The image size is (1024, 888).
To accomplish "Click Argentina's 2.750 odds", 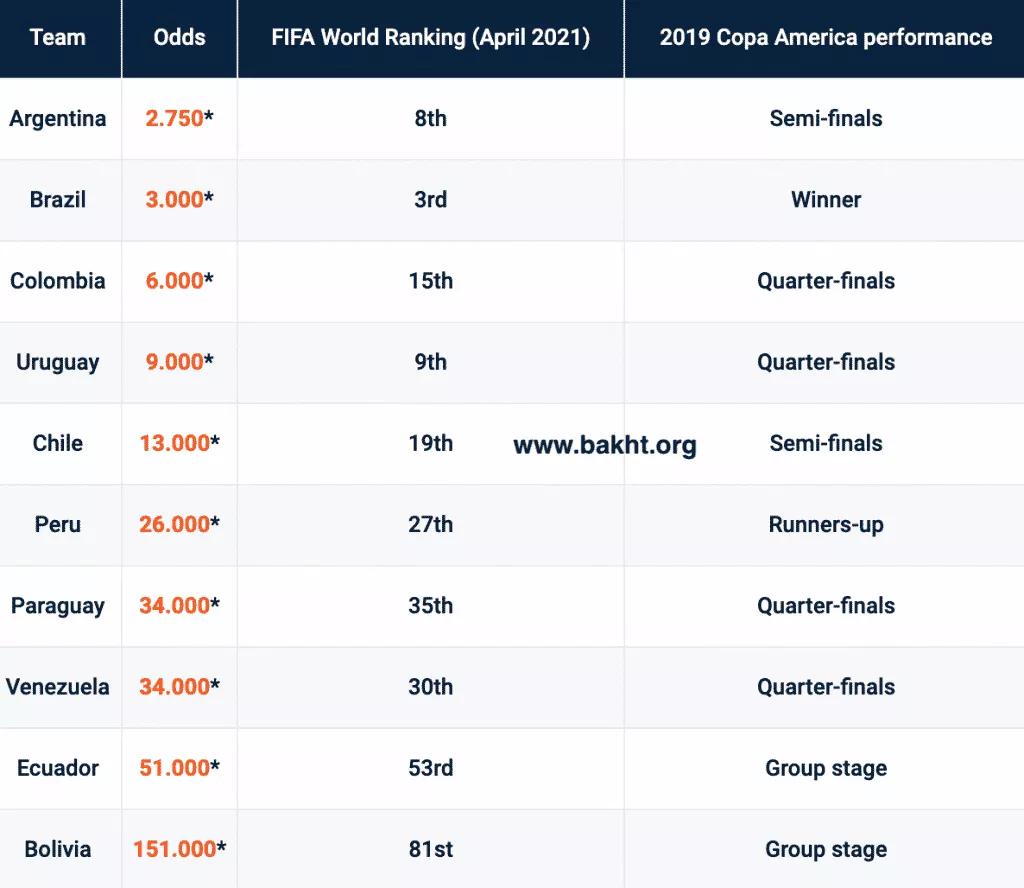I will [174, 118].
